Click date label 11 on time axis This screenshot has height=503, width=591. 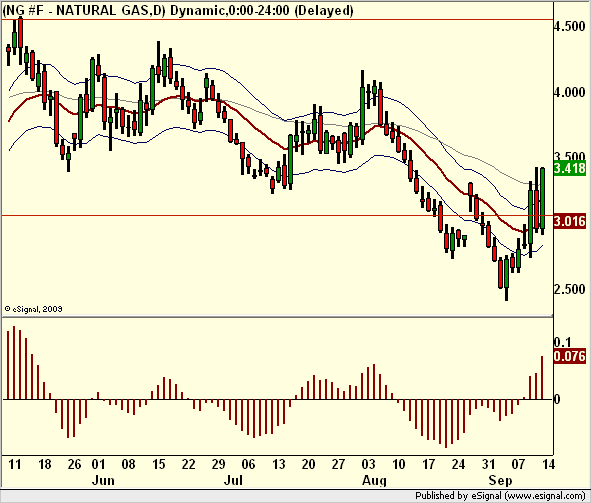pos(14,464)
